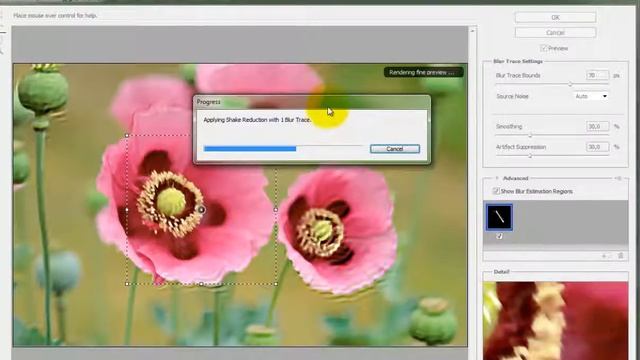640x360 pixels.
Task: Click the "Source Noise" label
Action: pos(512,96)
